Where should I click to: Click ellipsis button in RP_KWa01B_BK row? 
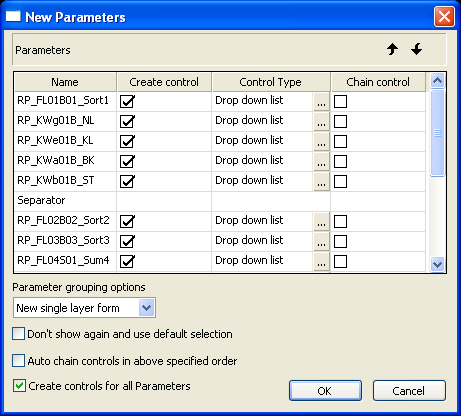click(321, 161)
